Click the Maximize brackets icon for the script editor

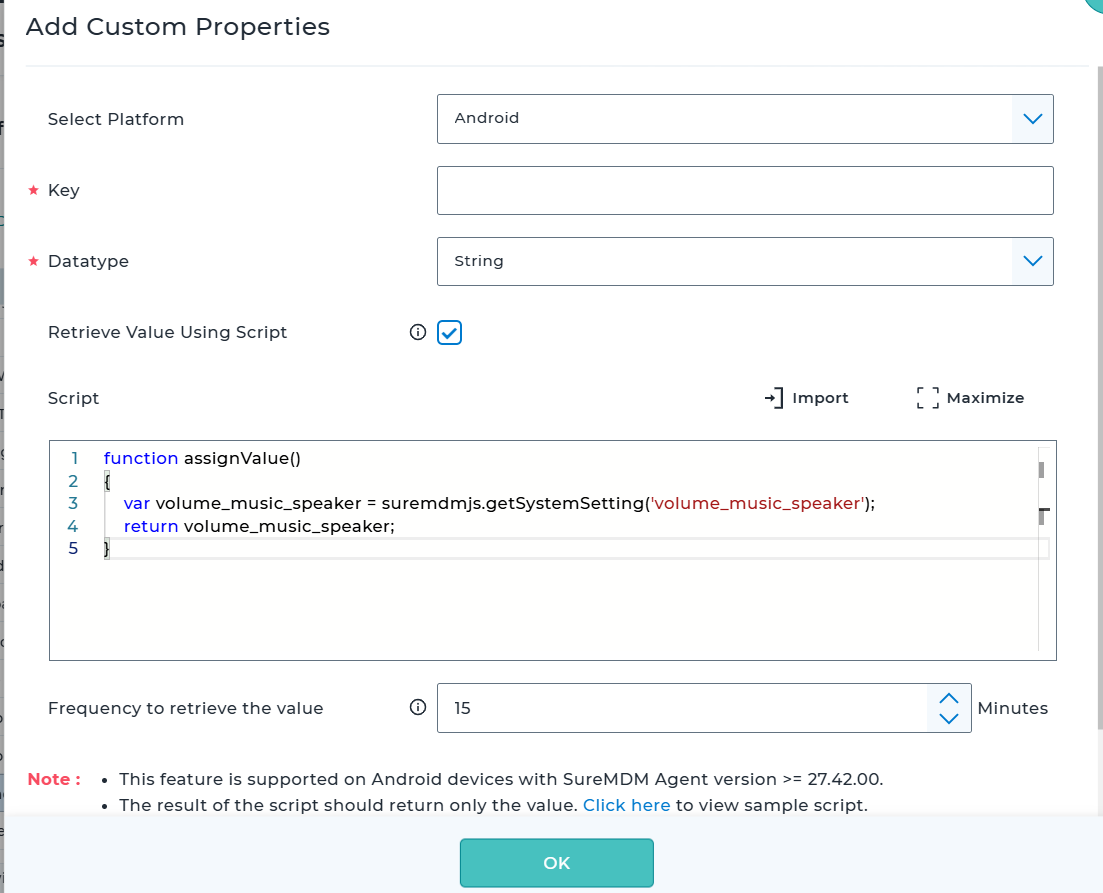927,398
